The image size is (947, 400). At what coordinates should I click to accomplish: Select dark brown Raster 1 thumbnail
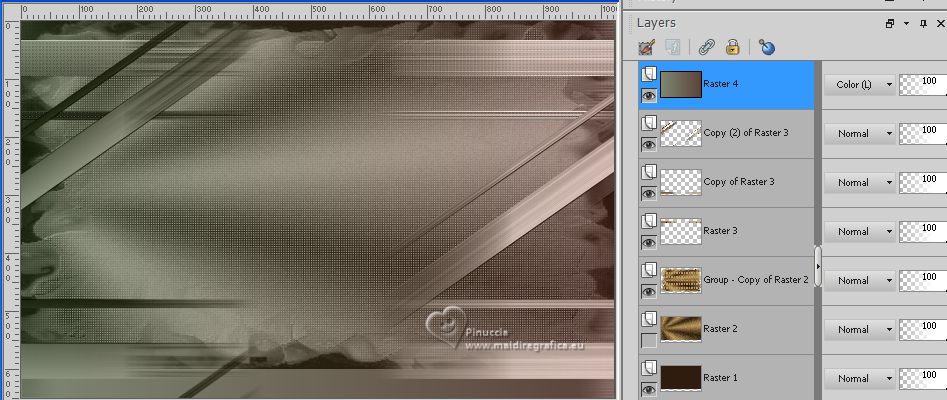[x=681, y=378]
